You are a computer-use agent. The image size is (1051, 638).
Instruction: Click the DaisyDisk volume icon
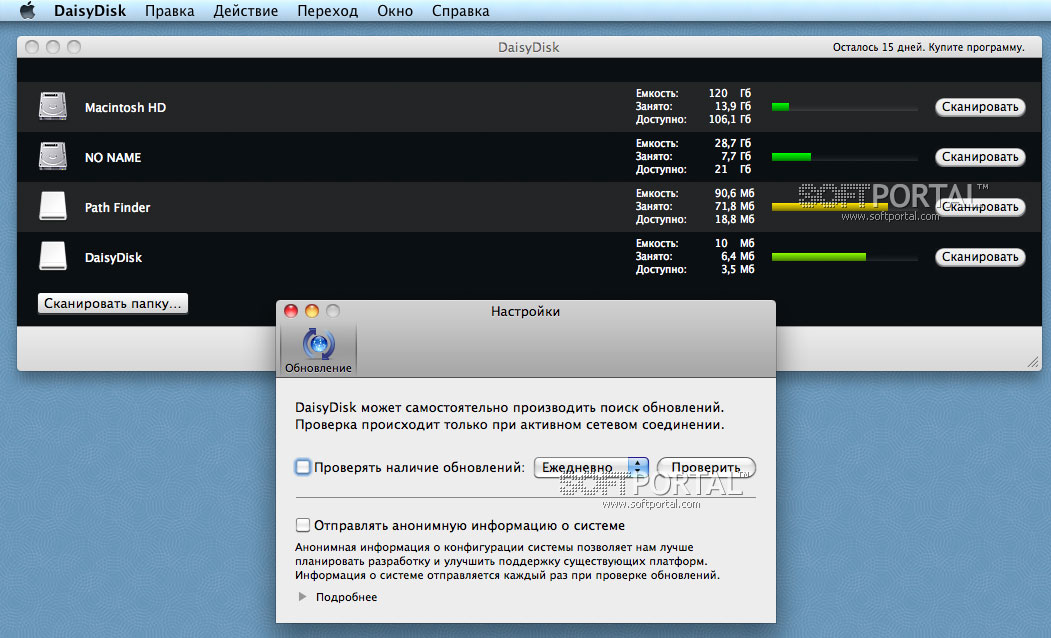point(53,257)
